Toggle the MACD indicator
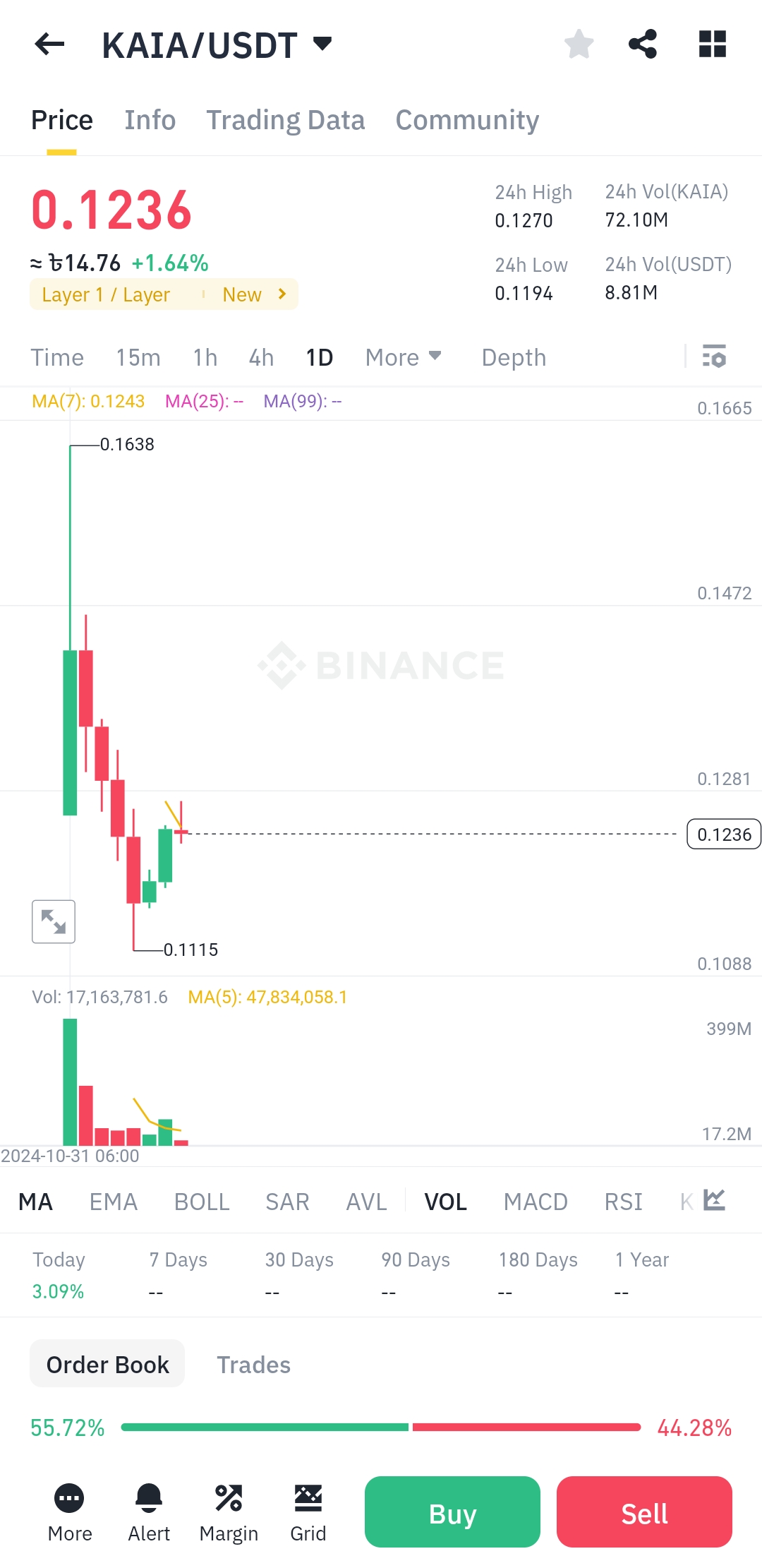This screenshot has height=1568, width=762. point(536,1202)
